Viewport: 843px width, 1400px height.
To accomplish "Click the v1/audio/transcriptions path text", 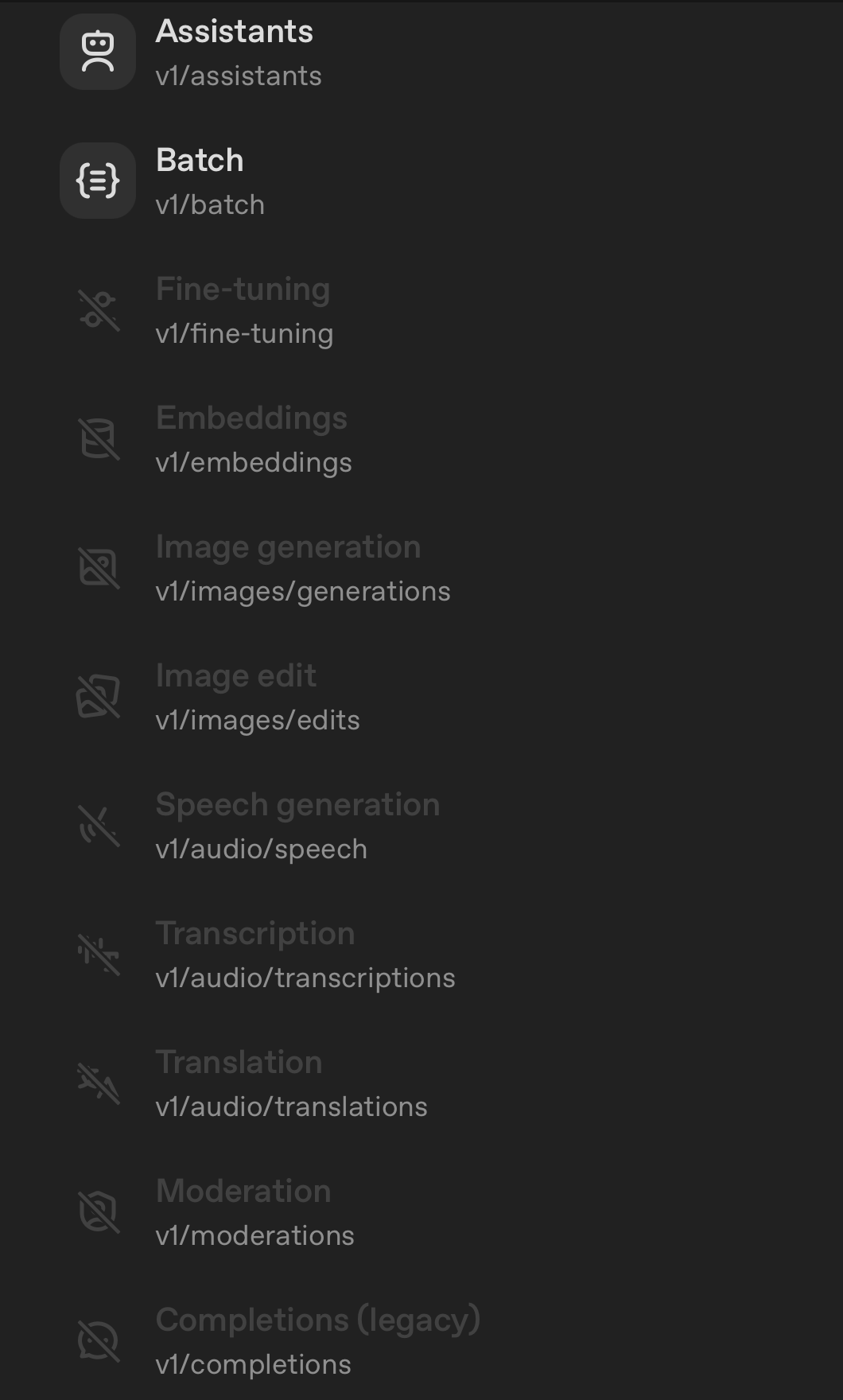I will coord(305,978).
